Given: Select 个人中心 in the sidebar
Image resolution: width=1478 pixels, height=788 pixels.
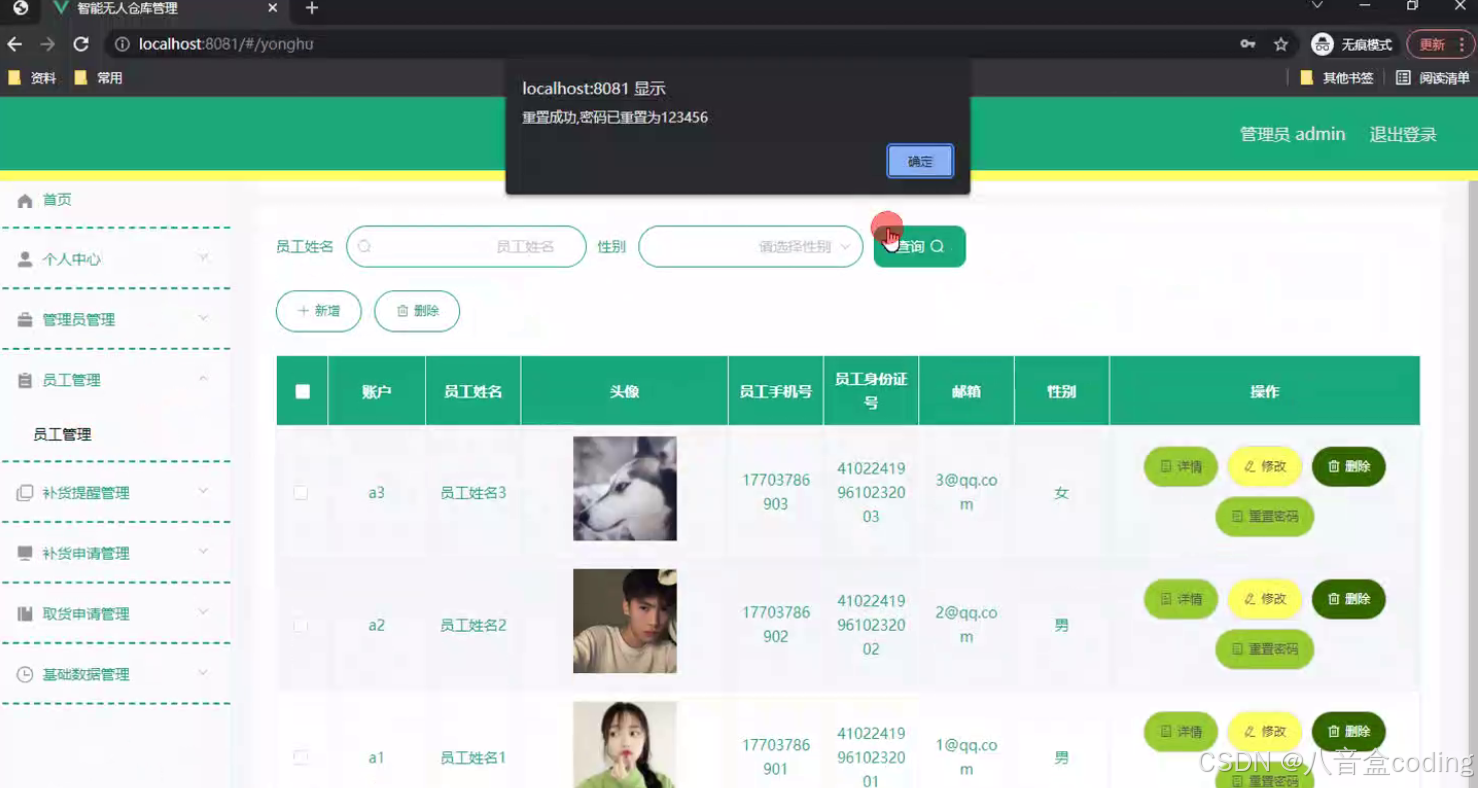Looking at the screenshot, I should [x=71, y=259].
